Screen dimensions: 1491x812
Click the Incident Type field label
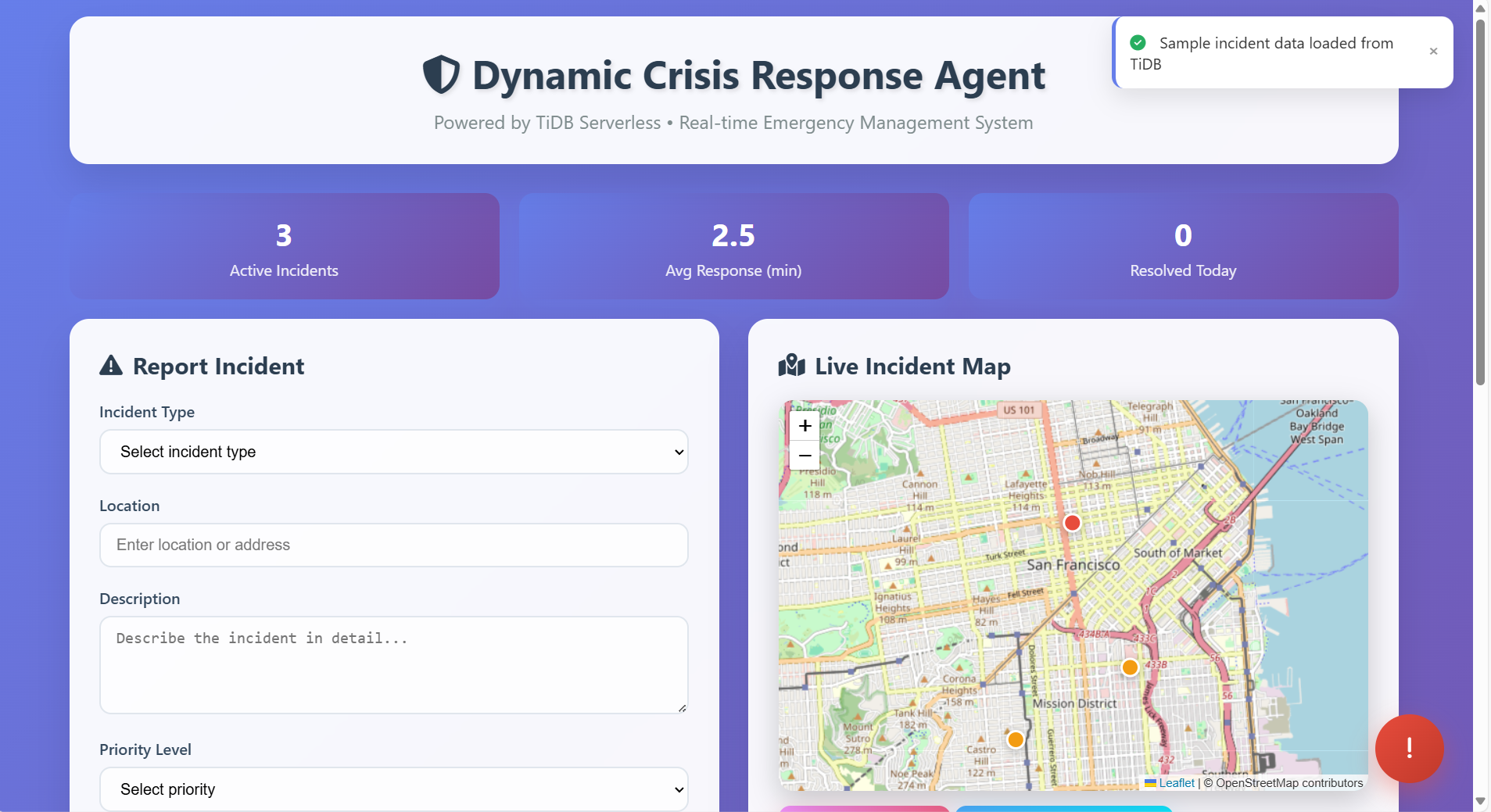click(x=147, y=412)
